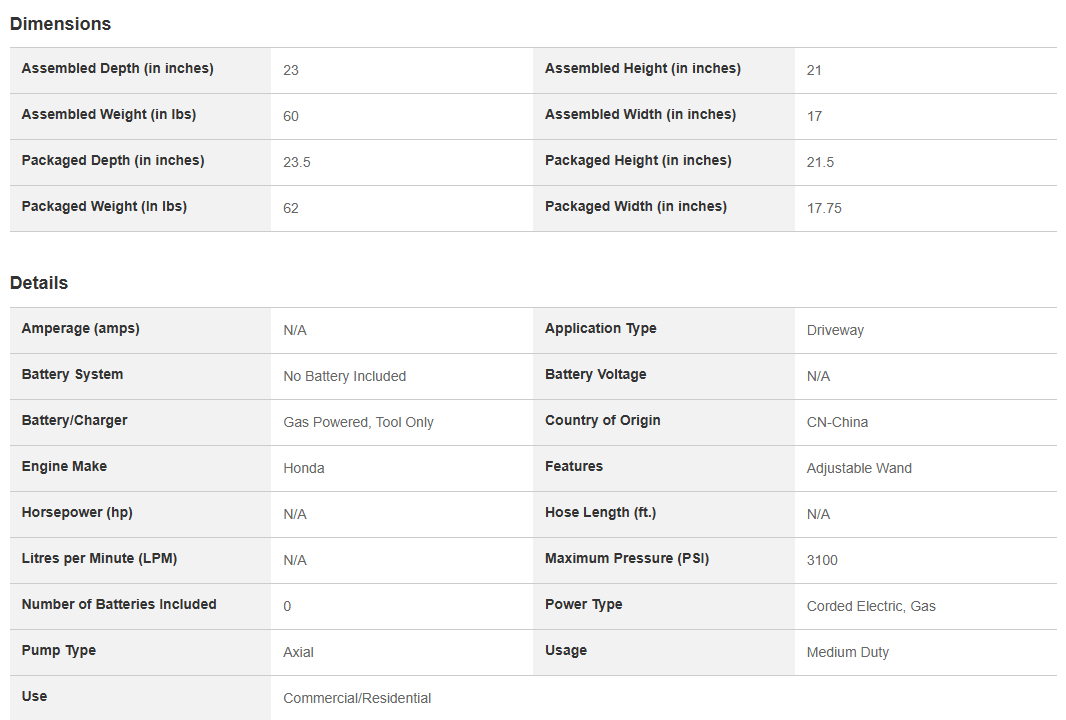Click the Gas Powered, Tool Only value
The height and width of the screenshot is (720, 1066).
(358, 422)
